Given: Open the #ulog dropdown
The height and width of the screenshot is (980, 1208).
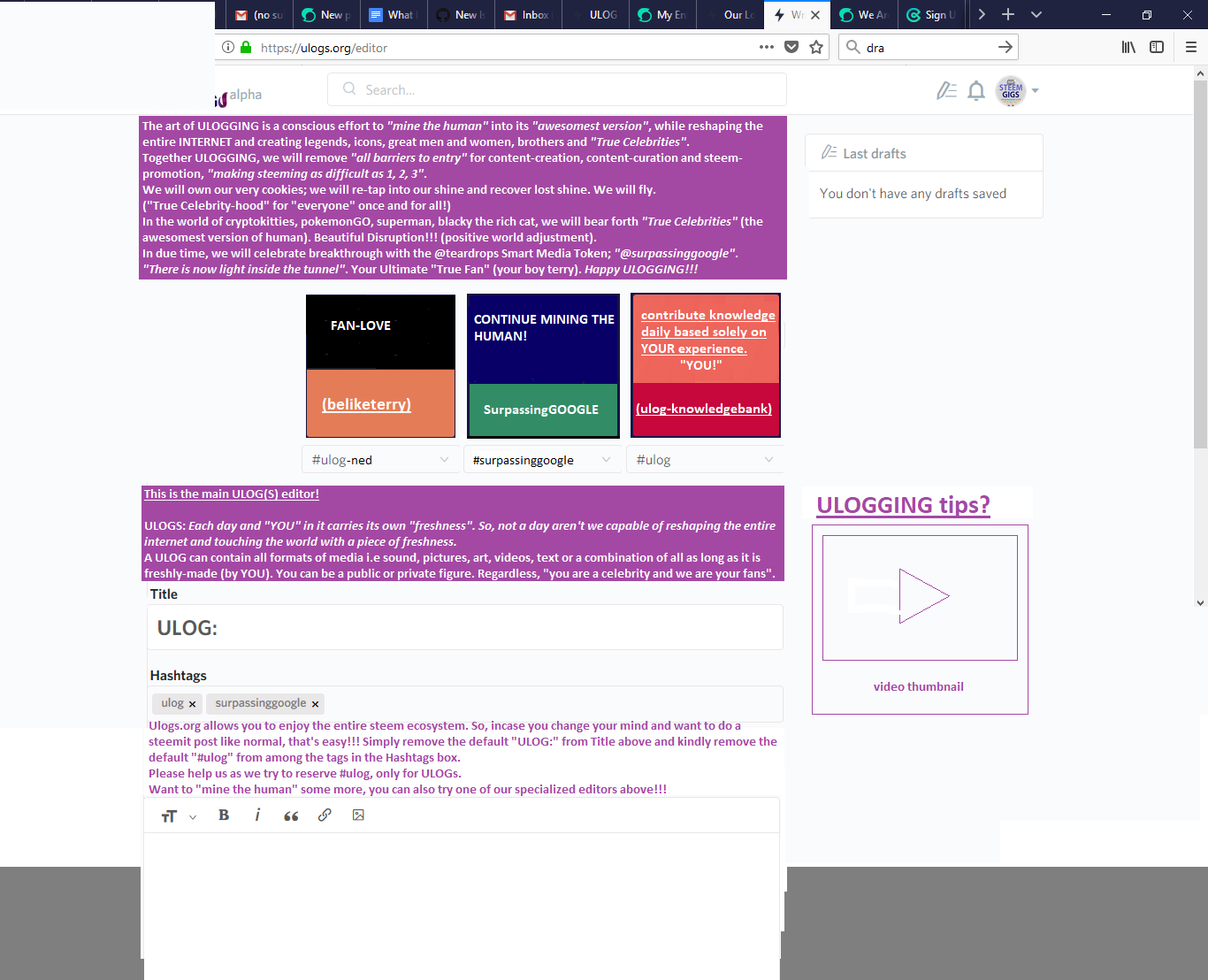Looking at the screenshot, I should [x=705, y=460].
